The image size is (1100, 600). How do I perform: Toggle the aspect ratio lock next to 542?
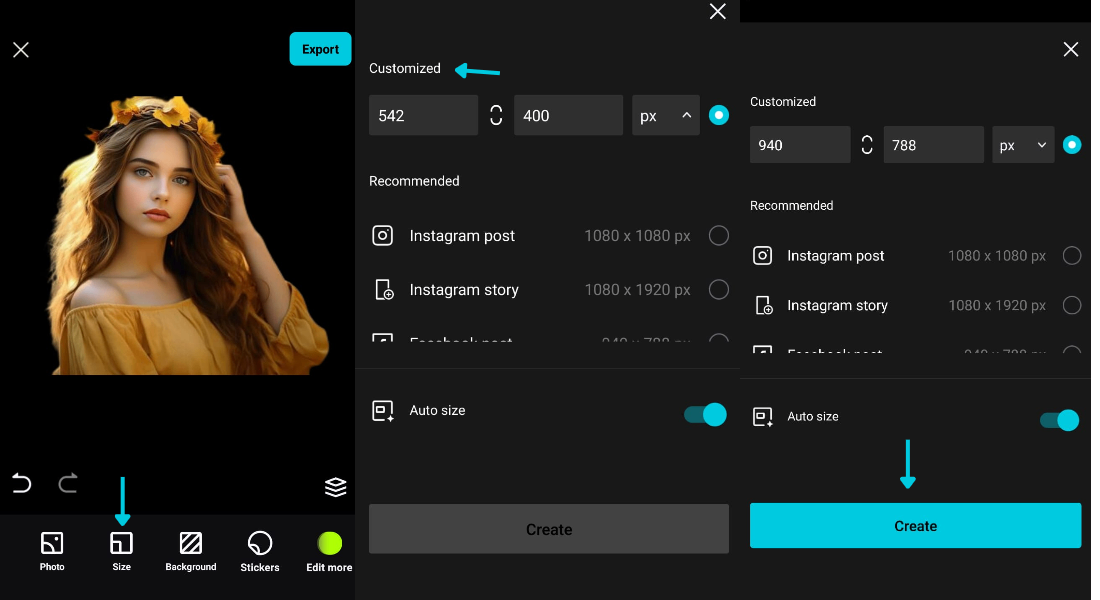496,115
